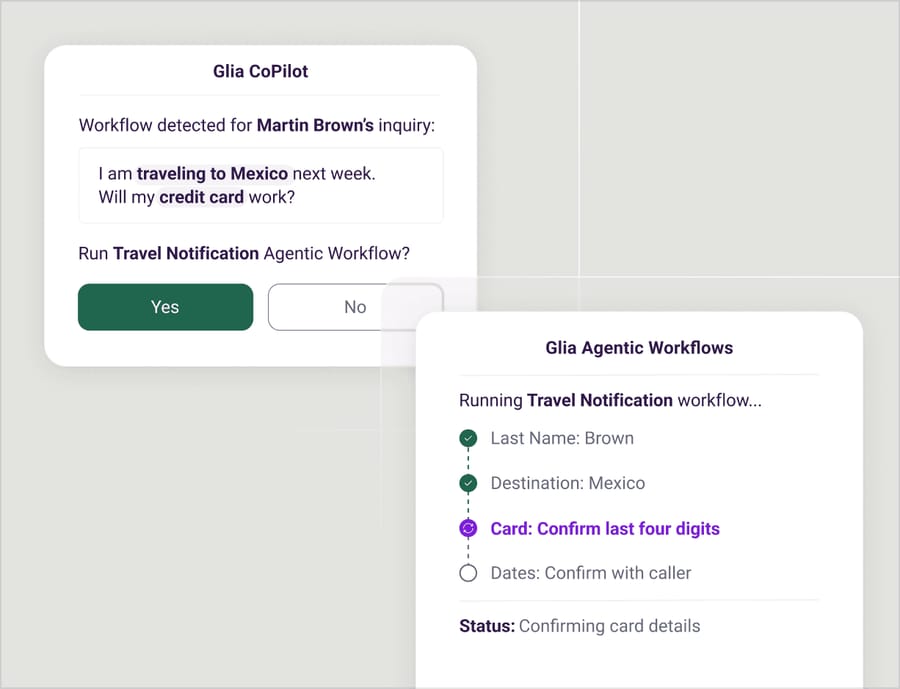Click highlighted phrase 'traveling to Mexico'

pyautogui.click(x=212, y=173)
